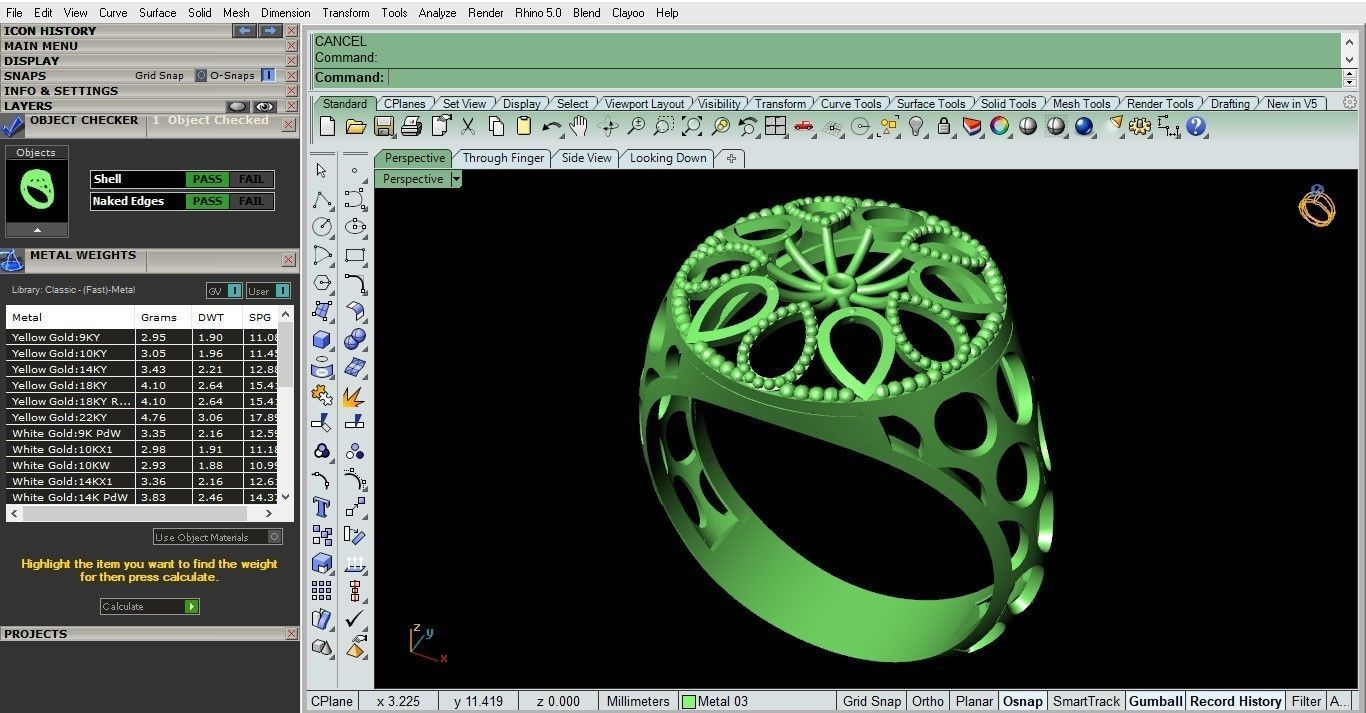The image size is (1366, 713).
Task: Click the Fillet curves tool
Action: [354, 283]
